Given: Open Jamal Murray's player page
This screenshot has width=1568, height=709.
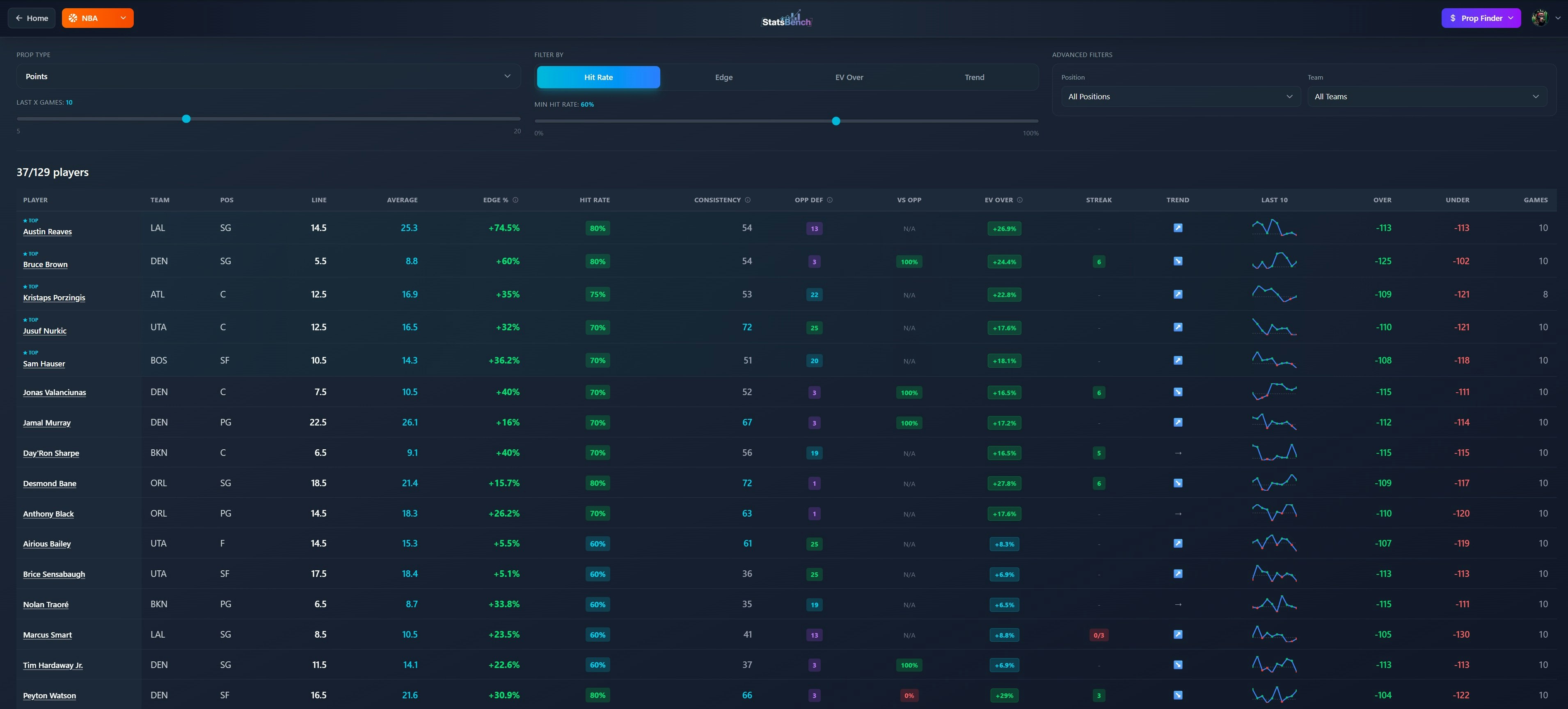Looking at the screenshot, I should [47, 422].
